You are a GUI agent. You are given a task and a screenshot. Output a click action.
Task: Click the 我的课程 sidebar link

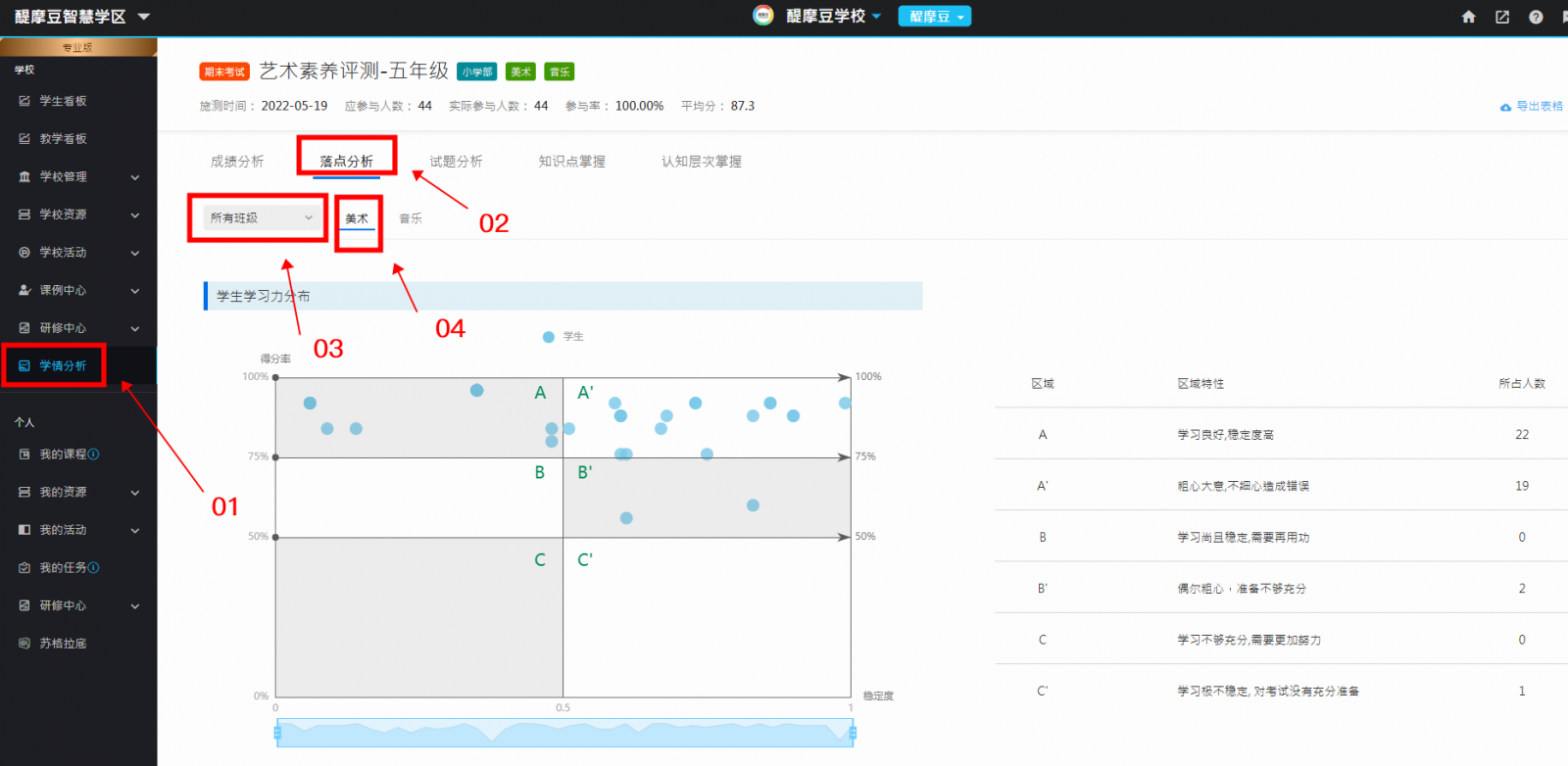coord(63,455)
